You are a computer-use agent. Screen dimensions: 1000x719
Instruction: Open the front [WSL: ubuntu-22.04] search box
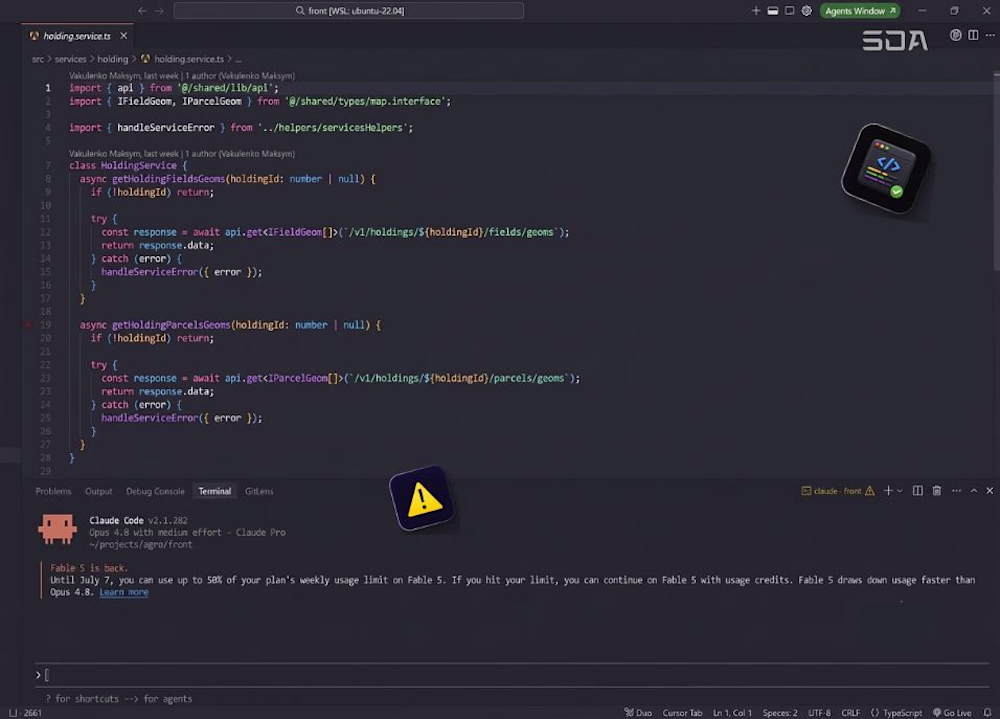tap(349, 11)
